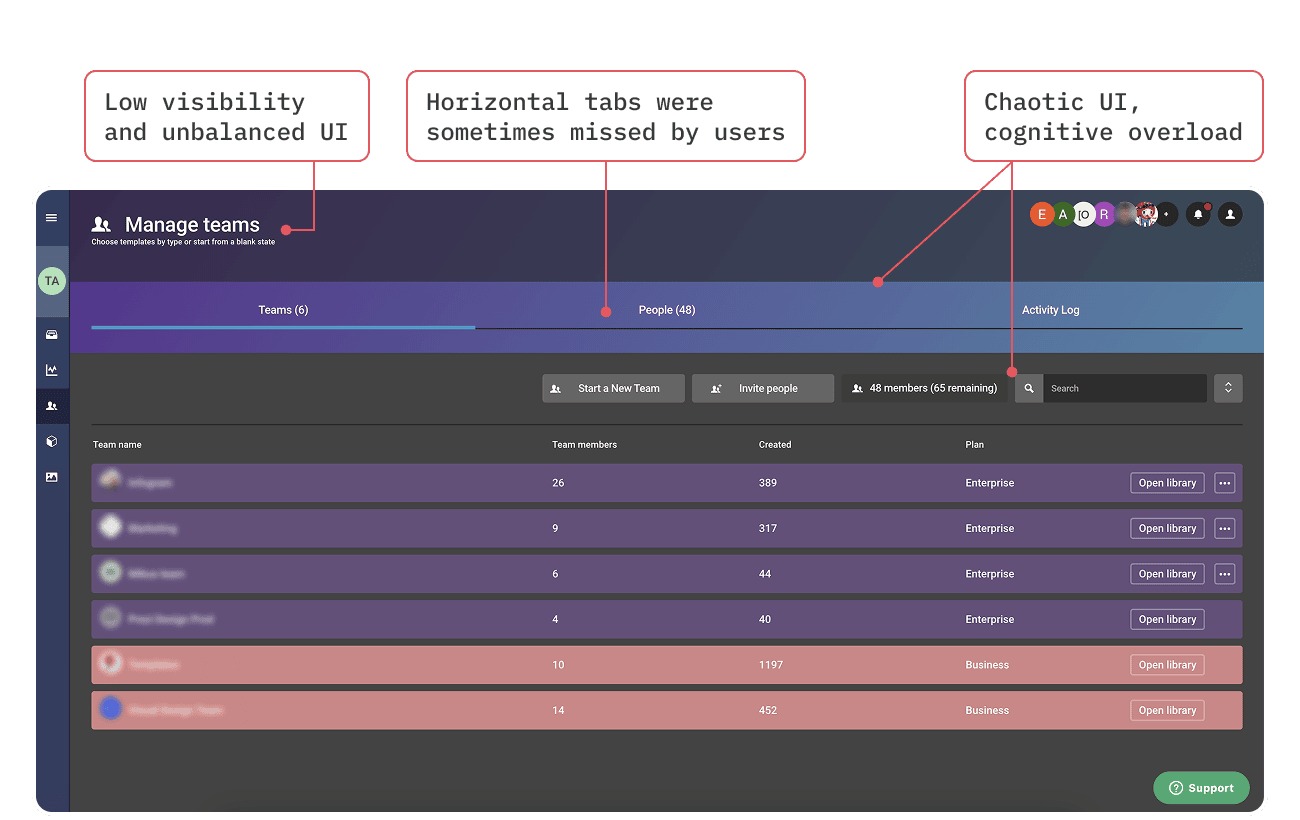Switch to the People (48) tab
1300x820 pixels.
[x=667, y=310]
